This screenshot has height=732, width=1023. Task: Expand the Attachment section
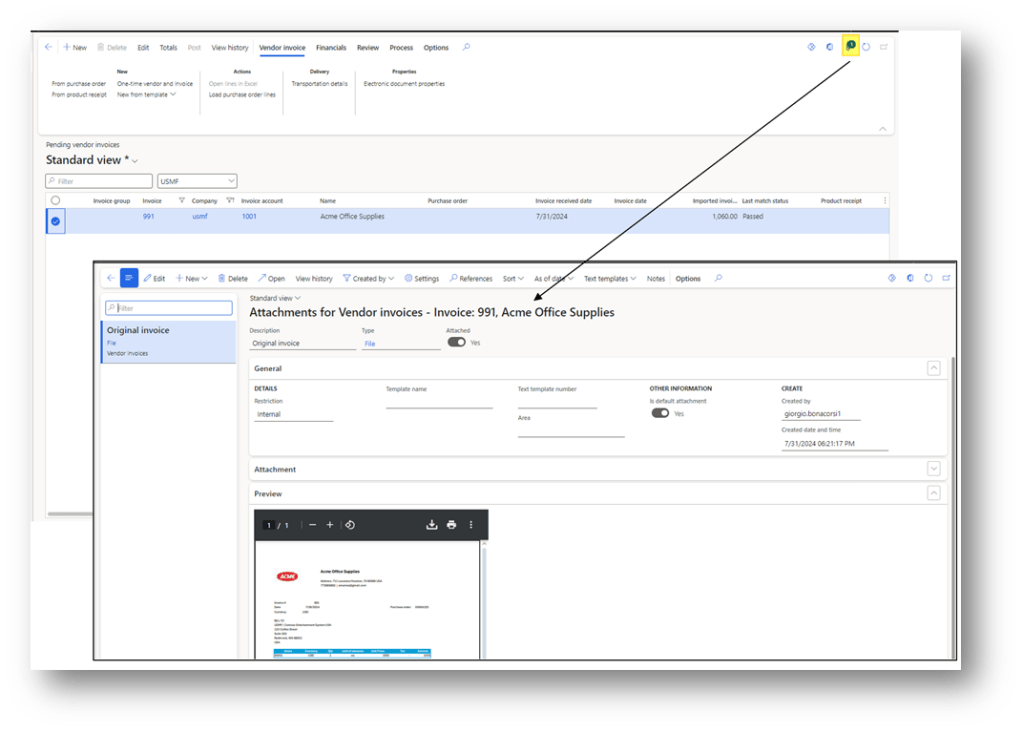(x=934, y=468)
